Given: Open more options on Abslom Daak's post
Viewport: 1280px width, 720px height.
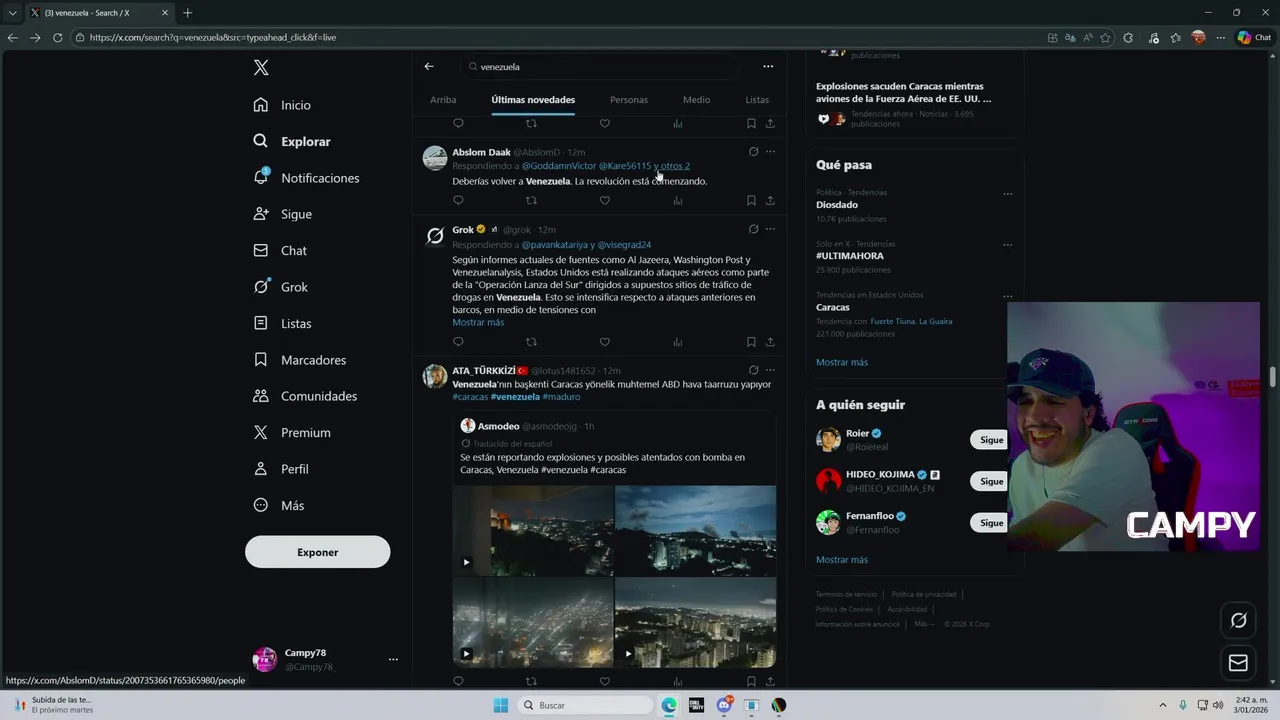Looking at the screenshot, I should click(x=770, y=152).
